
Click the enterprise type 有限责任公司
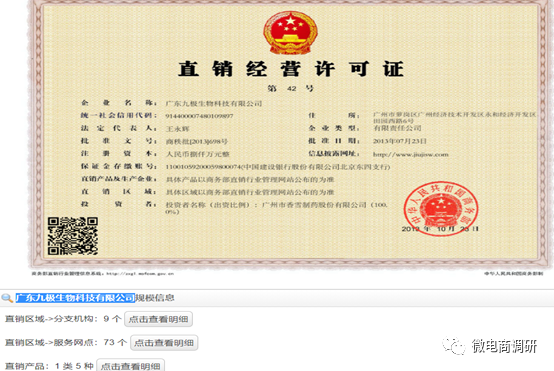[x=397, y=128]
